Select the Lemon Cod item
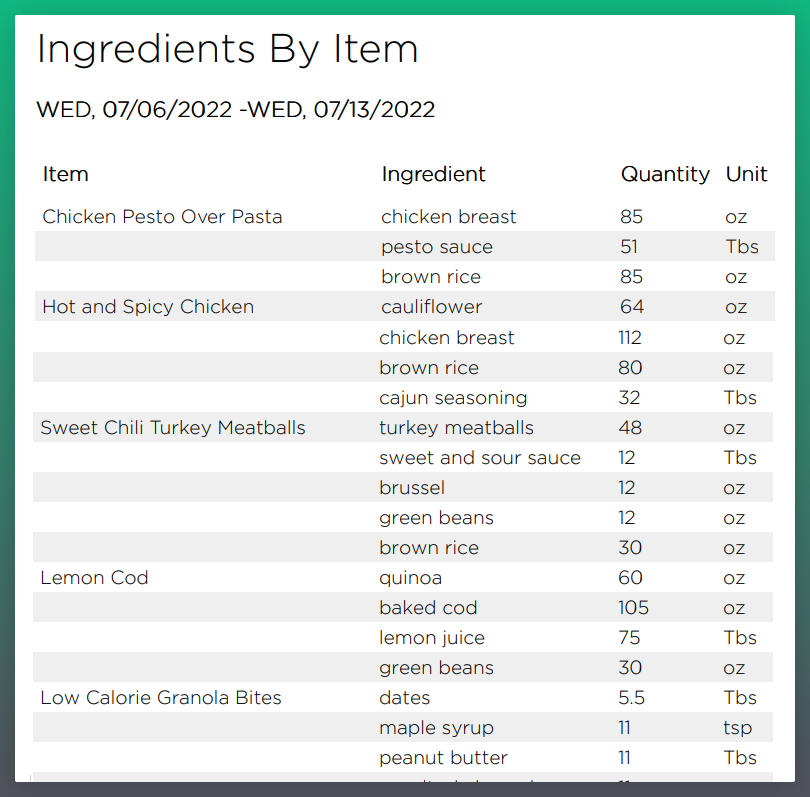 (94, 578)
